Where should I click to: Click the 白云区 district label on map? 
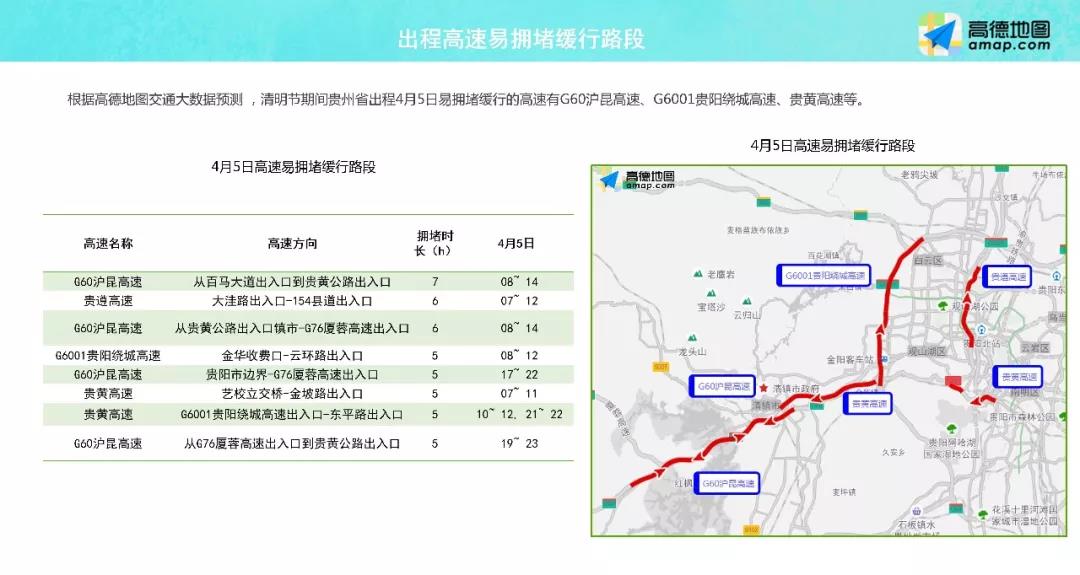(x=928, y=260)
